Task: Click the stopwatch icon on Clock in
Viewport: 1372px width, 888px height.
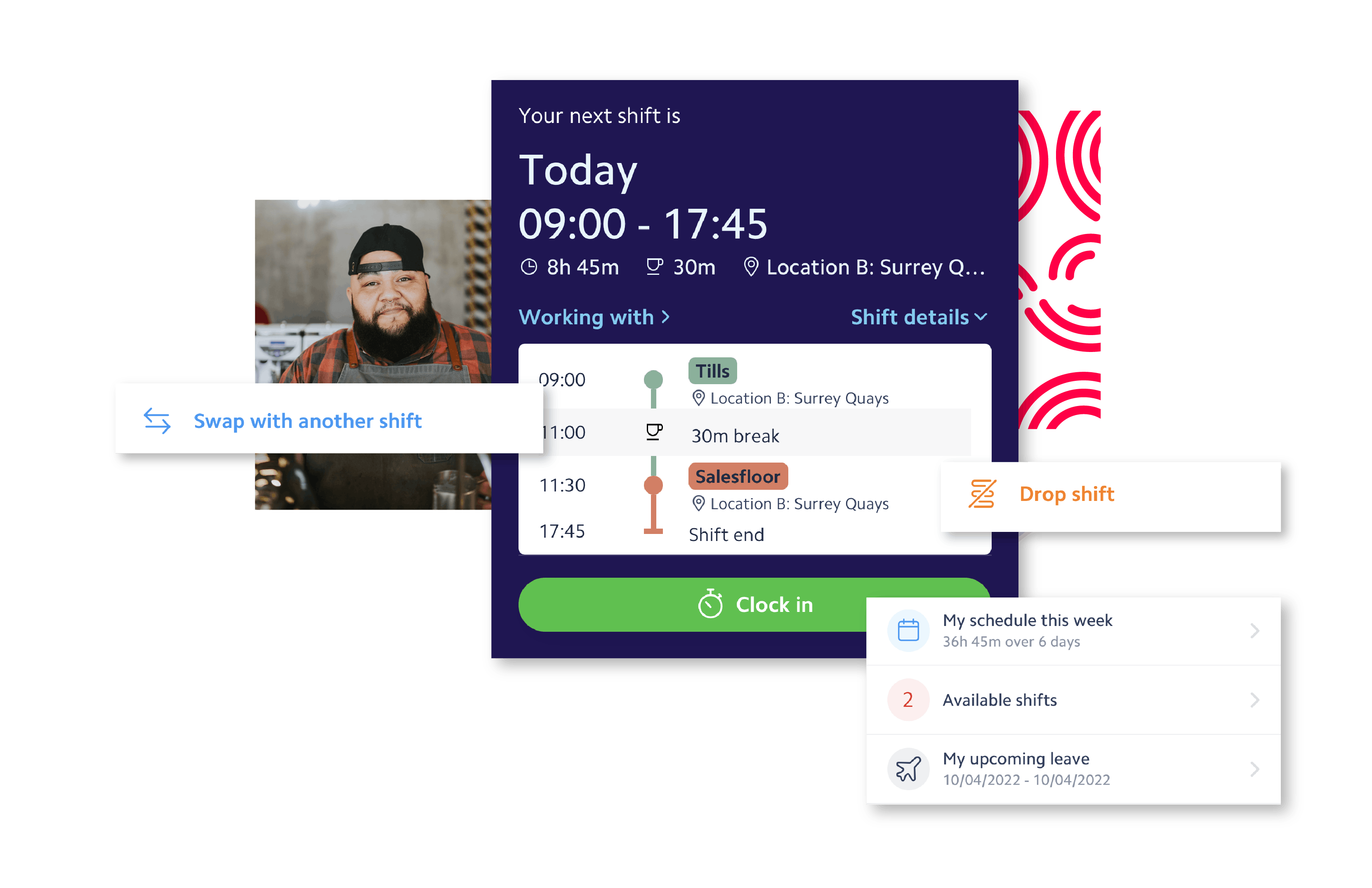Action: coord(710,604)
